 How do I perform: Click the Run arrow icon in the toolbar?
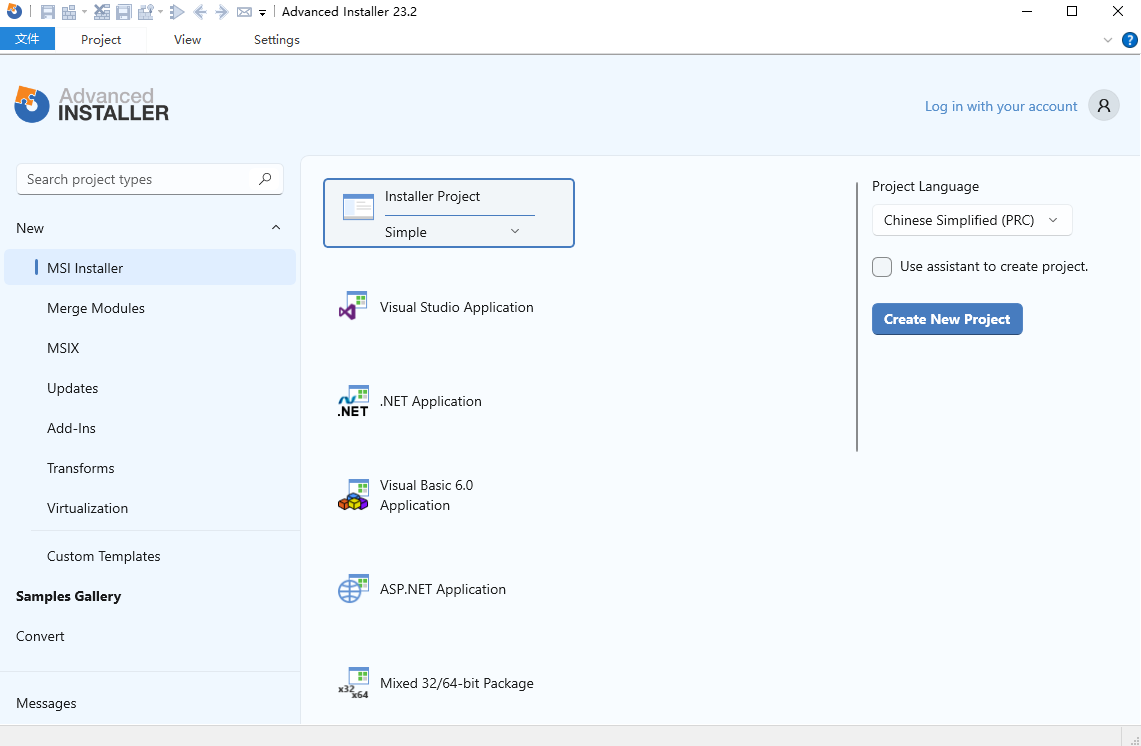tap(177, 12)
